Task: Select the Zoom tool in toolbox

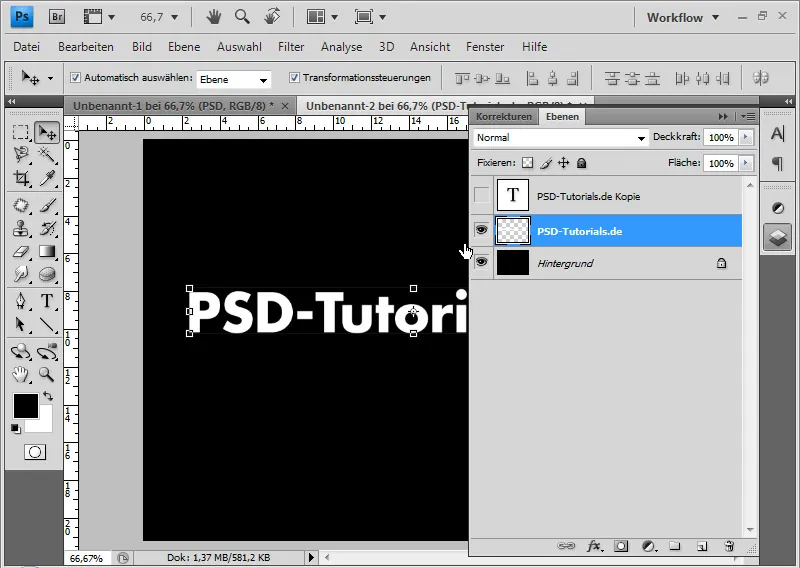Action: point(47,375)
